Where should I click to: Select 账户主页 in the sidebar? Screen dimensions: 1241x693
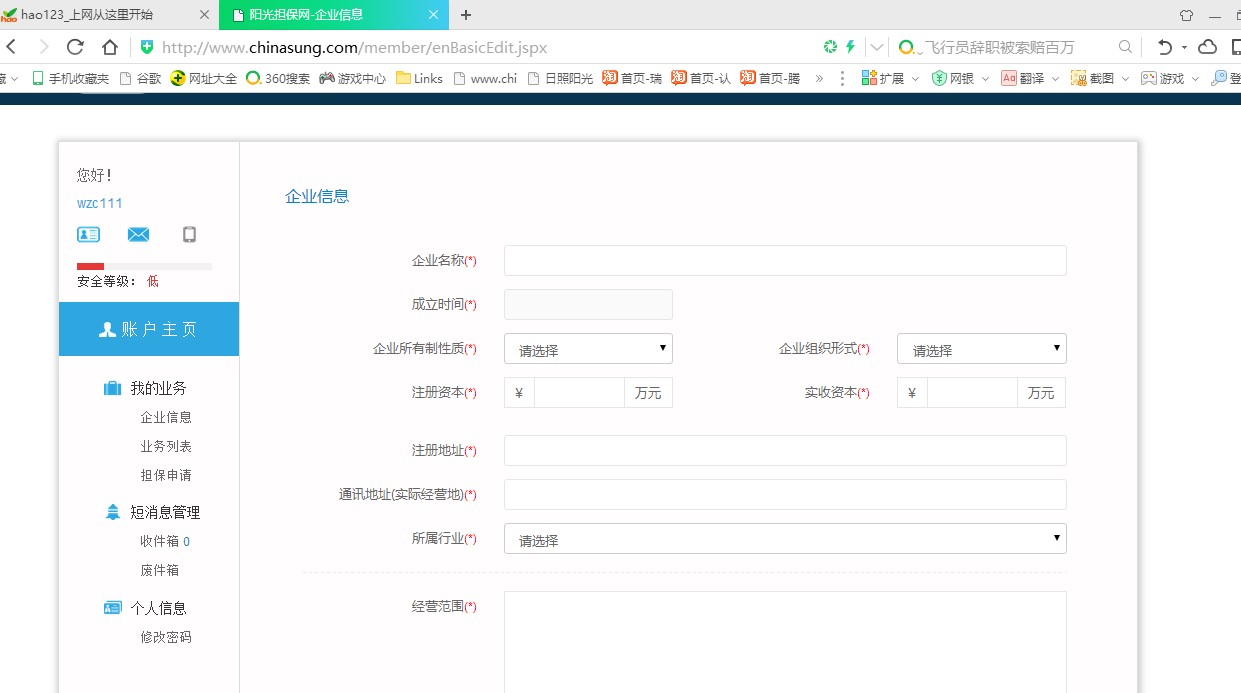[149, 329]
